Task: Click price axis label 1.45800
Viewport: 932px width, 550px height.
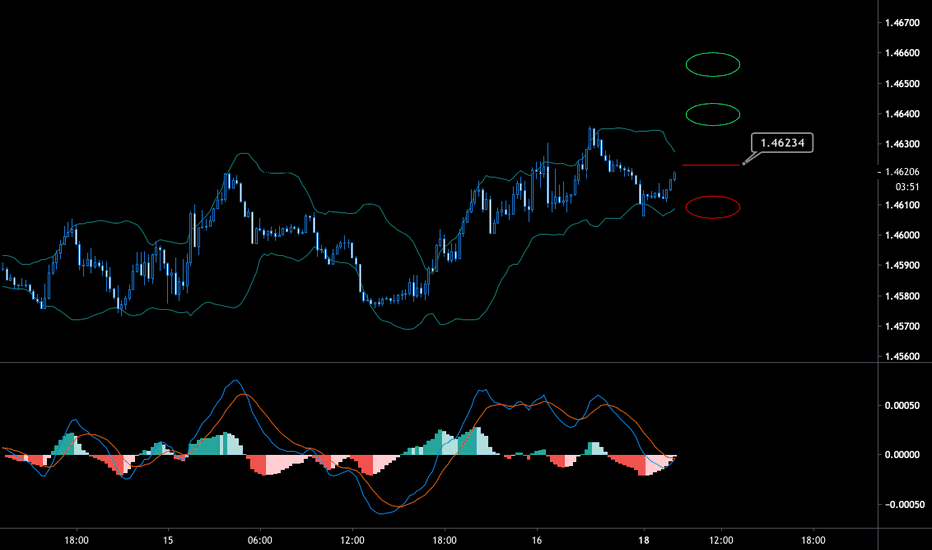Action: click(x=902, y=296)
